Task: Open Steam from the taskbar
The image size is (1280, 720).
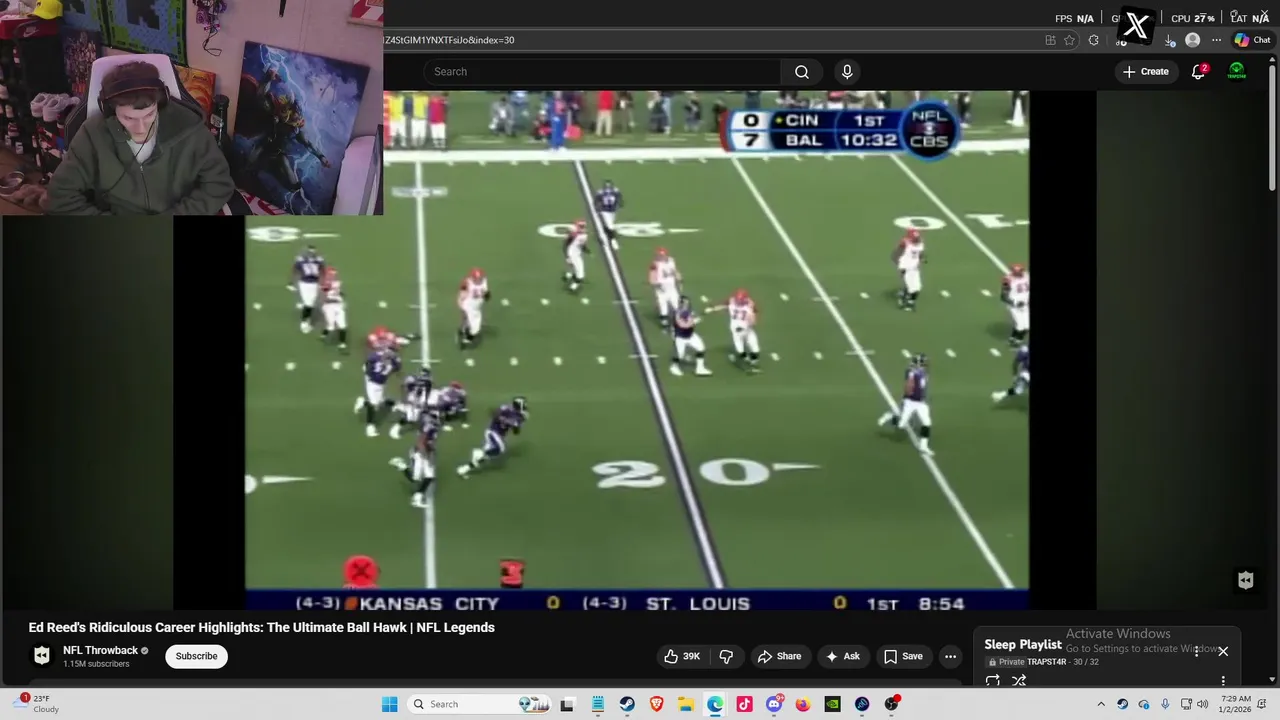Action: click(627, 704)
